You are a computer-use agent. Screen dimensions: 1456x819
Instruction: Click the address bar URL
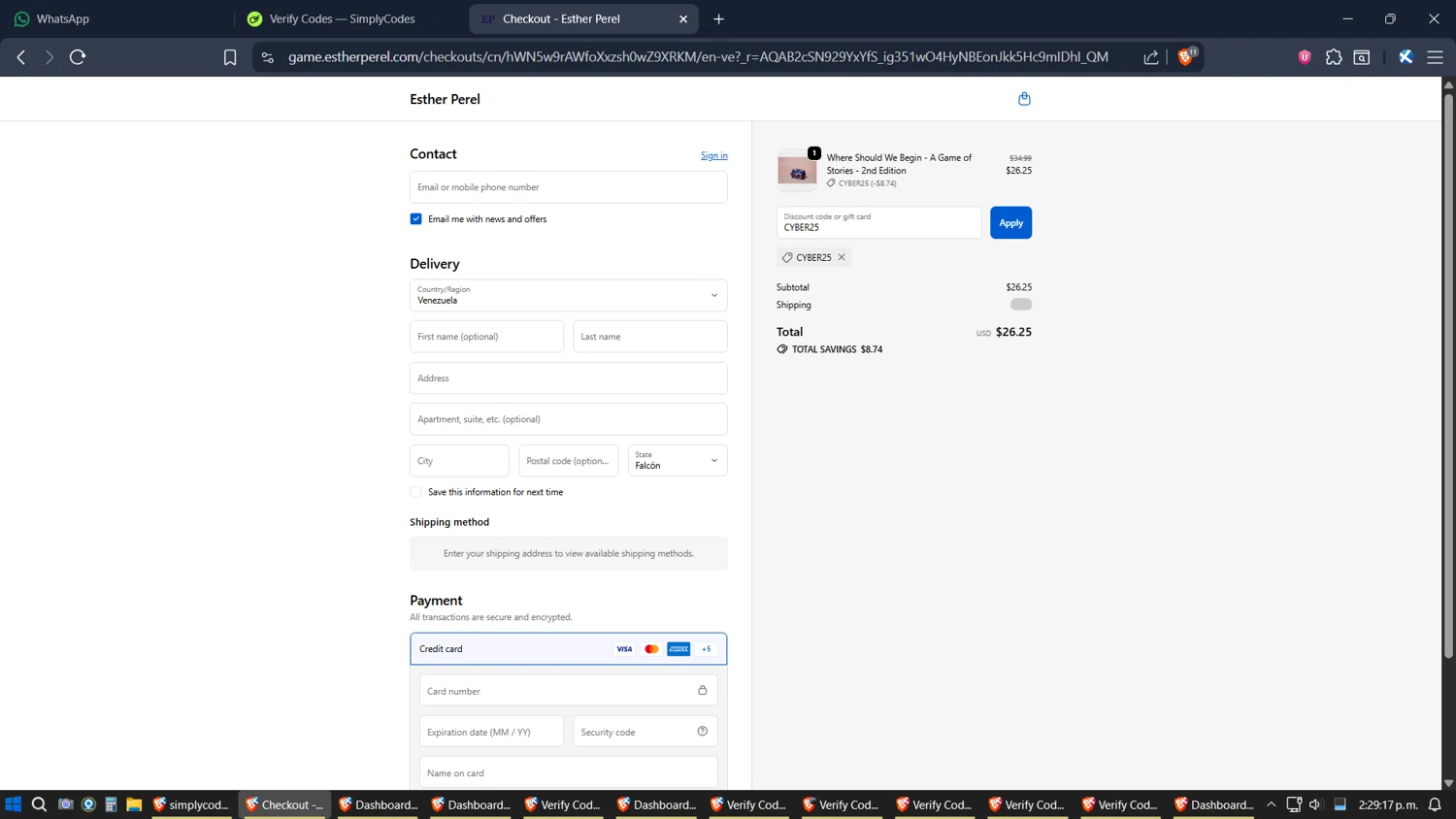click(698, 57)
